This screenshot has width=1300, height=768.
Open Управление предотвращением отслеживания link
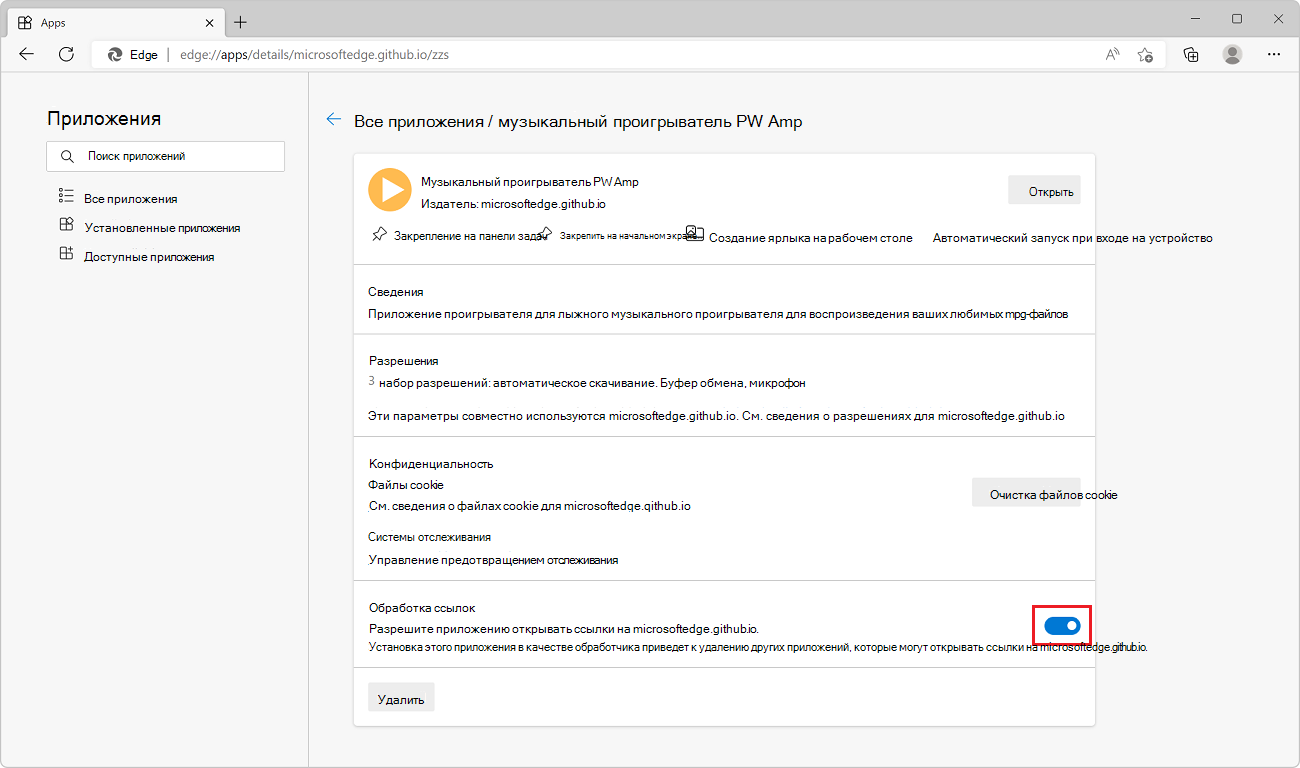click(x=493, y=560)
